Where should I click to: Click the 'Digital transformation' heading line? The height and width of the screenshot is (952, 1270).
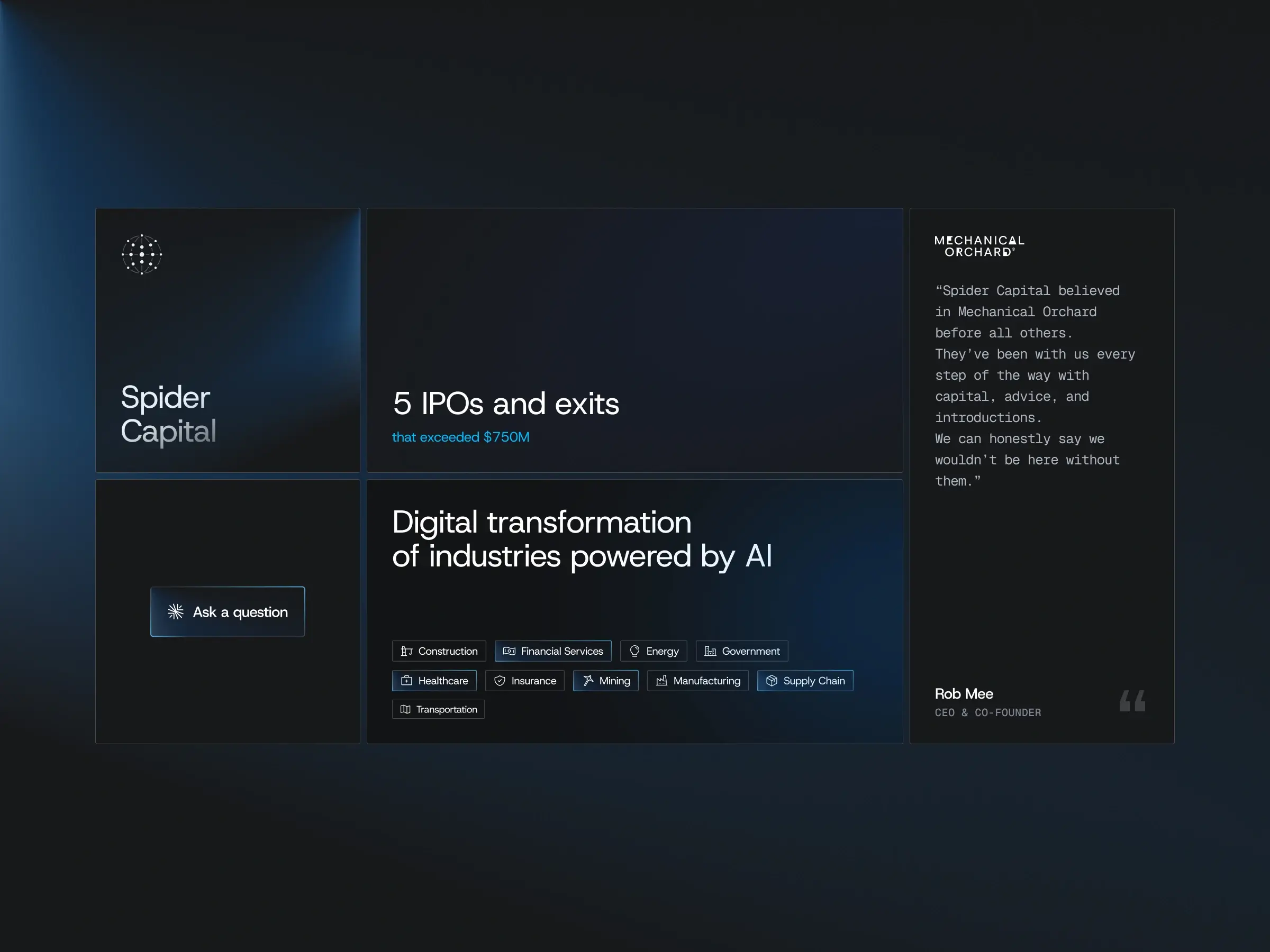click(x=541, y=522)
